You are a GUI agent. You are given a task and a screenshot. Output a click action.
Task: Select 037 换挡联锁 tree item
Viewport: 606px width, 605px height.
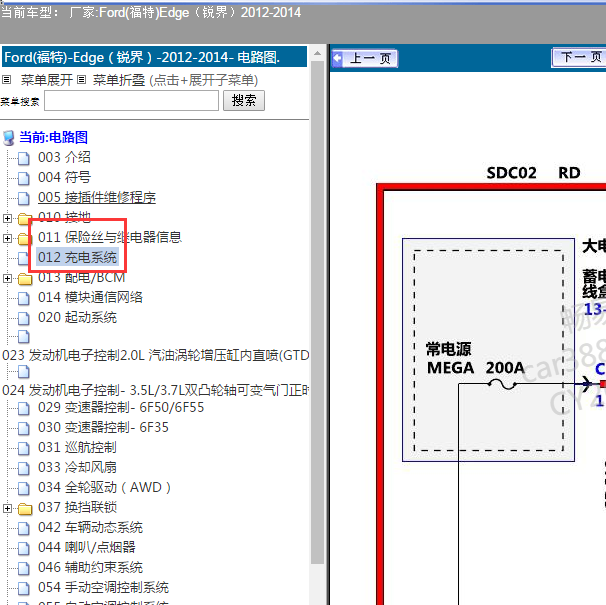[77, 508]
